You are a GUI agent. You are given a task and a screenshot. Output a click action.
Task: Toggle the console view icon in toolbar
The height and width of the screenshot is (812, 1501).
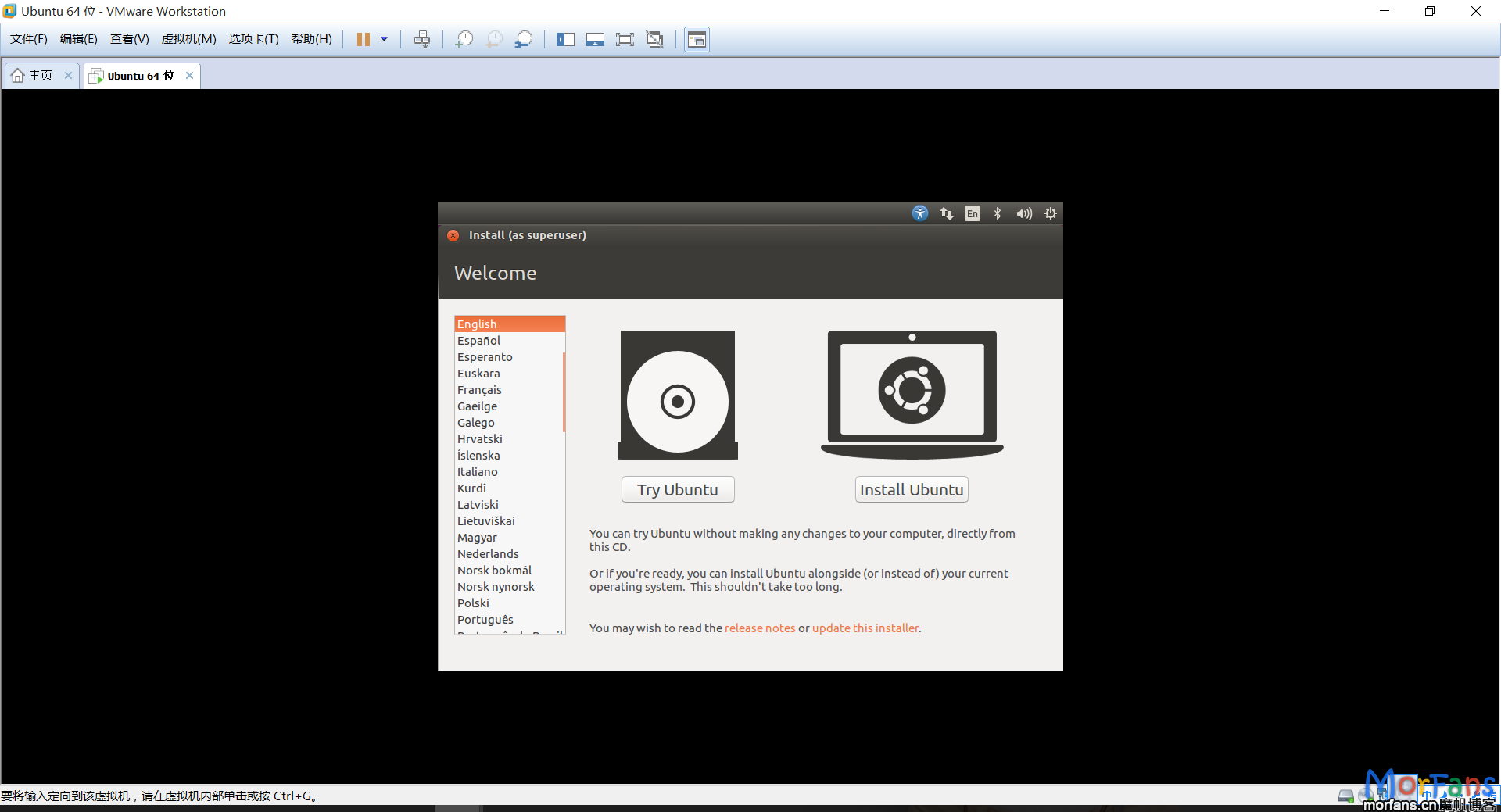click(697, 39)
